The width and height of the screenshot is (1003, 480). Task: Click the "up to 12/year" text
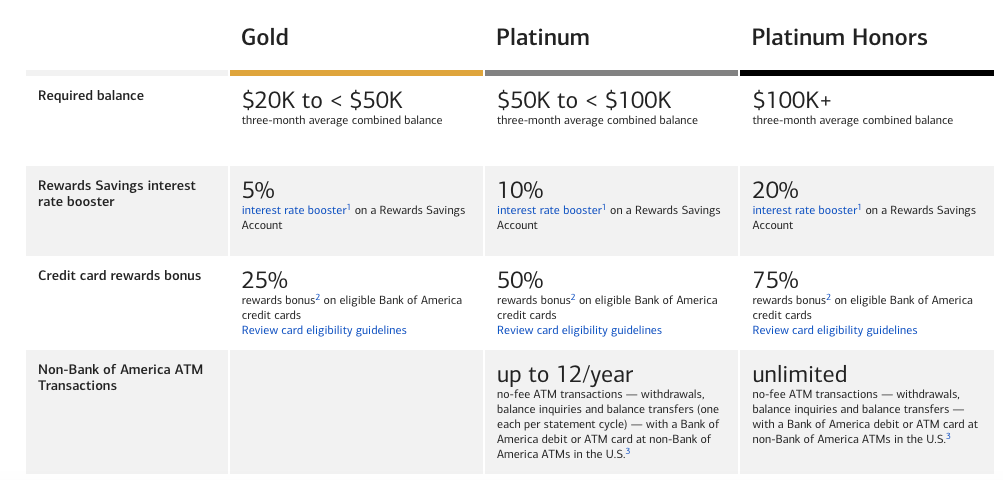565,374
